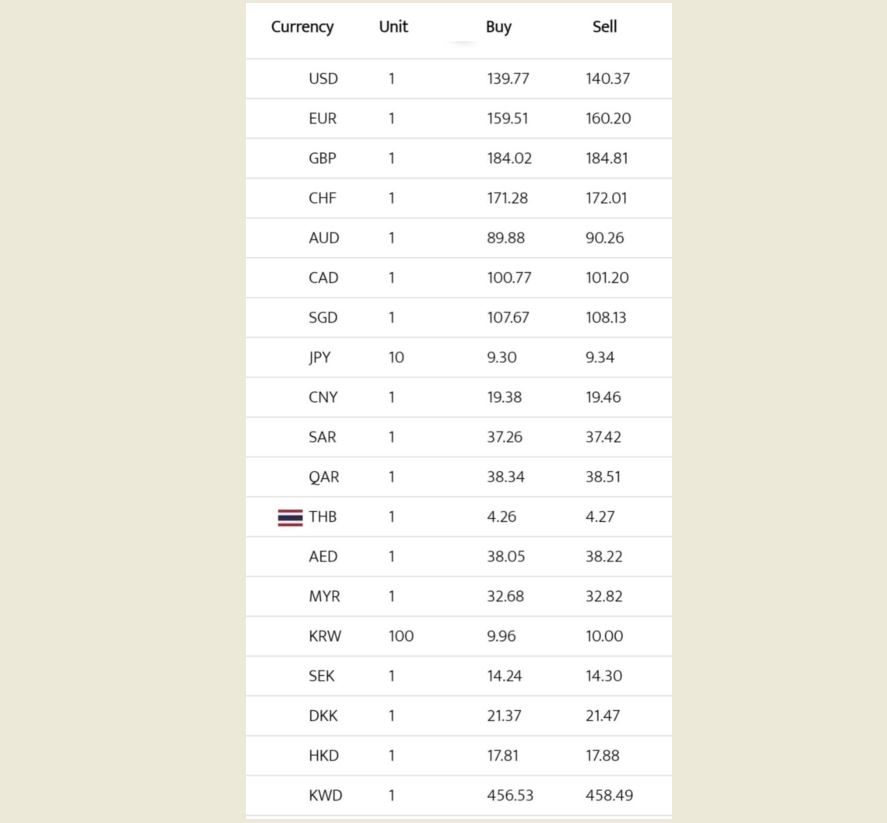Click the CHF buy rate 171.28
887x823 pixels.
point(507,198)
